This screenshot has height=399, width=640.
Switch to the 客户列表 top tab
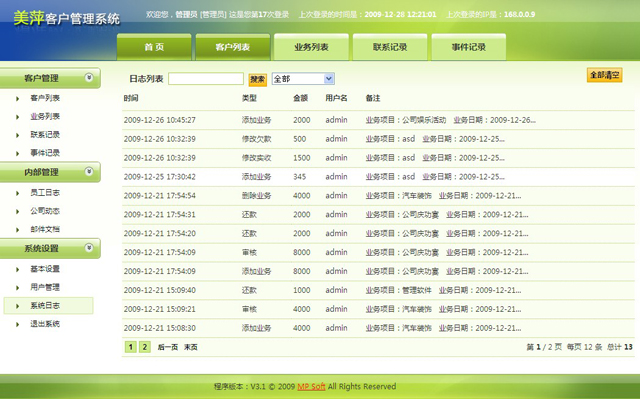click(x=233, y=47)
